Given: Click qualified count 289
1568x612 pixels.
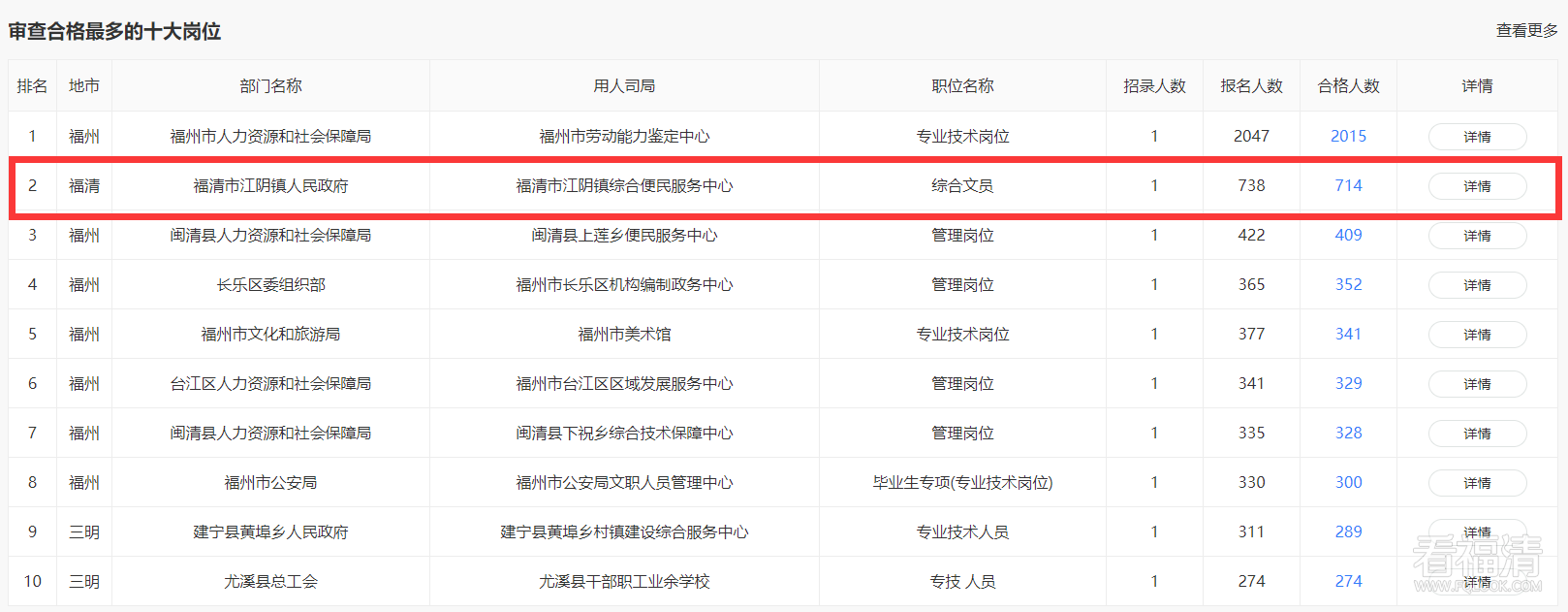Looking at the screenshot, I should pos(1348,531).
